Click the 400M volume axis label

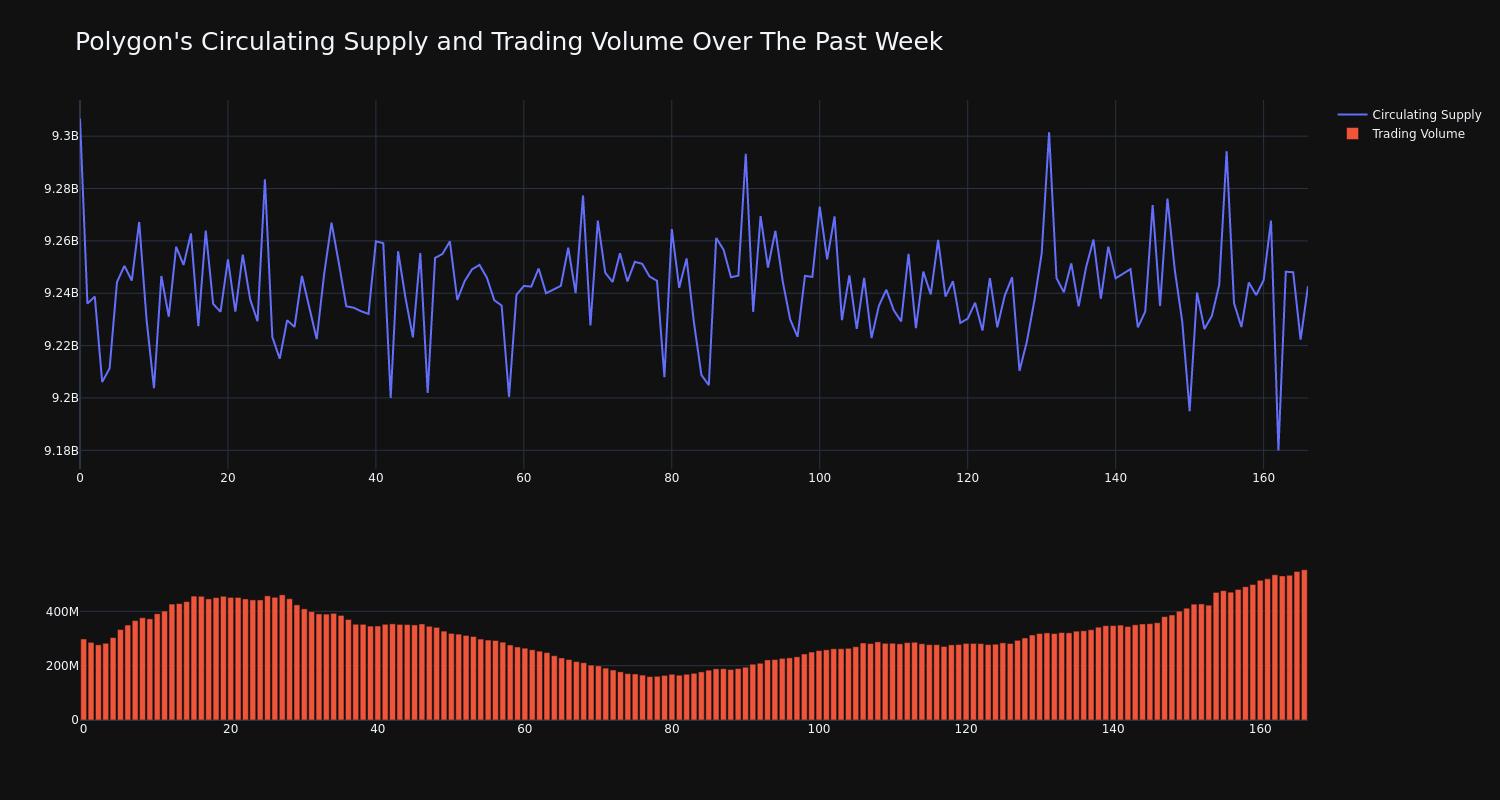[62, 612]
